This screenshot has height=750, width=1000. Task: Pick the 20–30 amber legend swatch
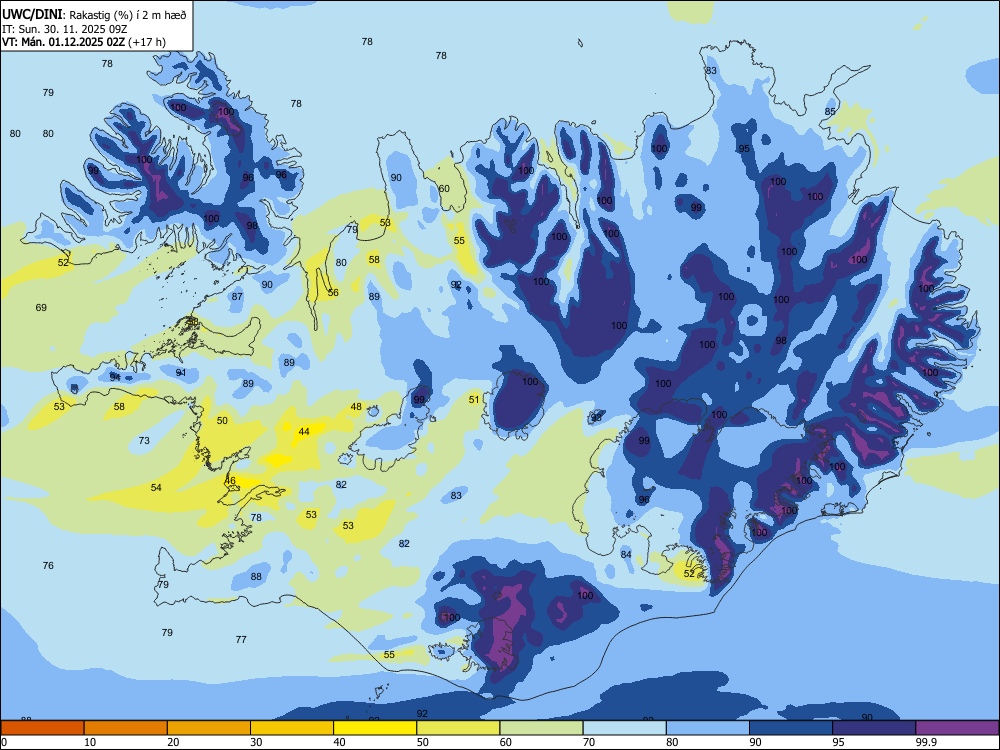pos(209,728)
